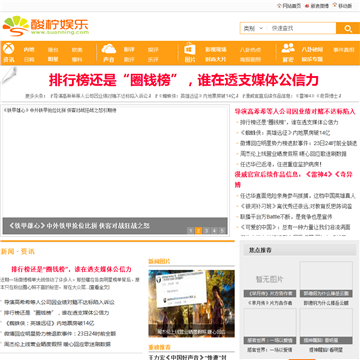This screenshot has width=360, height=360.
Task: Open 微博回应明星势力榜 item in lower news list
Action: (60, 333)
